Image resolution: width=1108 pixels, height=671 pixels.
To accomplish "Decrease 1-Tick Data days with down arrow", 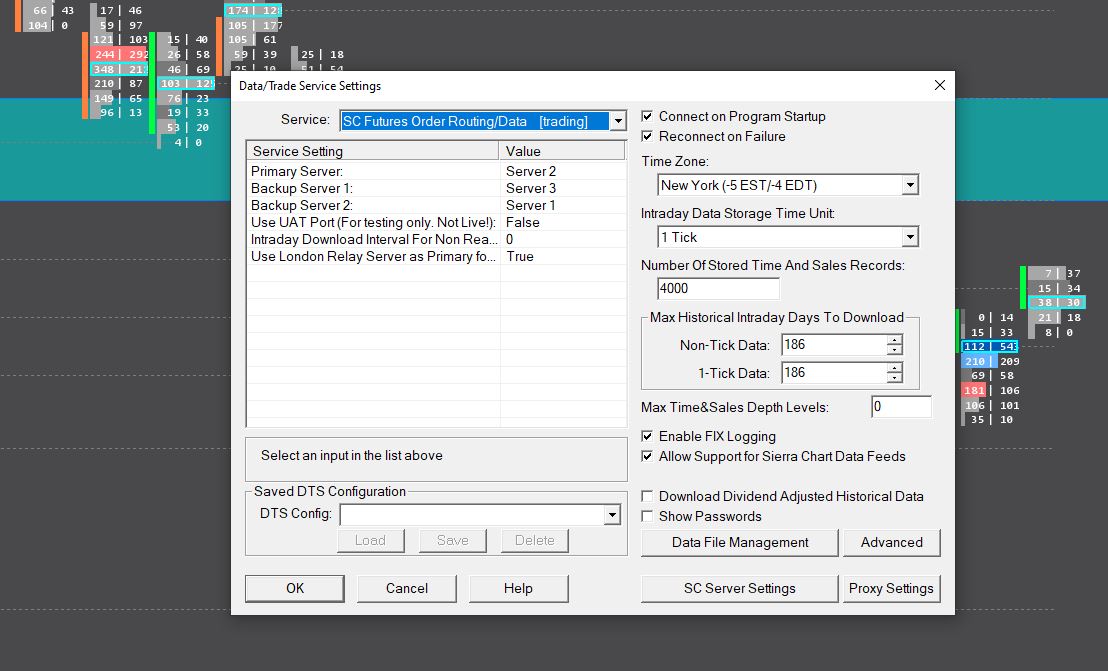I will 894,377.
